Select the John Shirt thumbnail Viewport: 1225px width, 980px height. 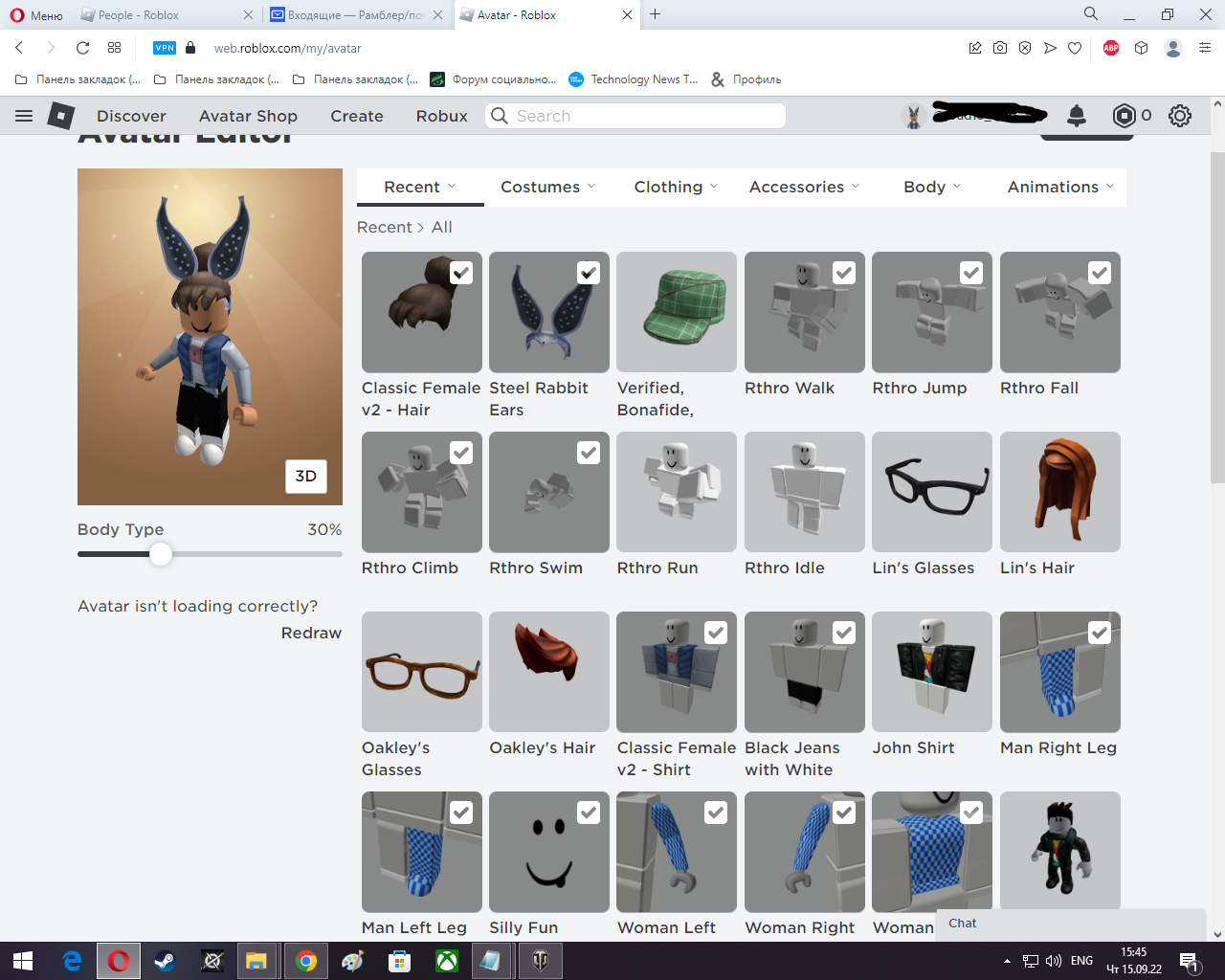(x=932, y=672)
